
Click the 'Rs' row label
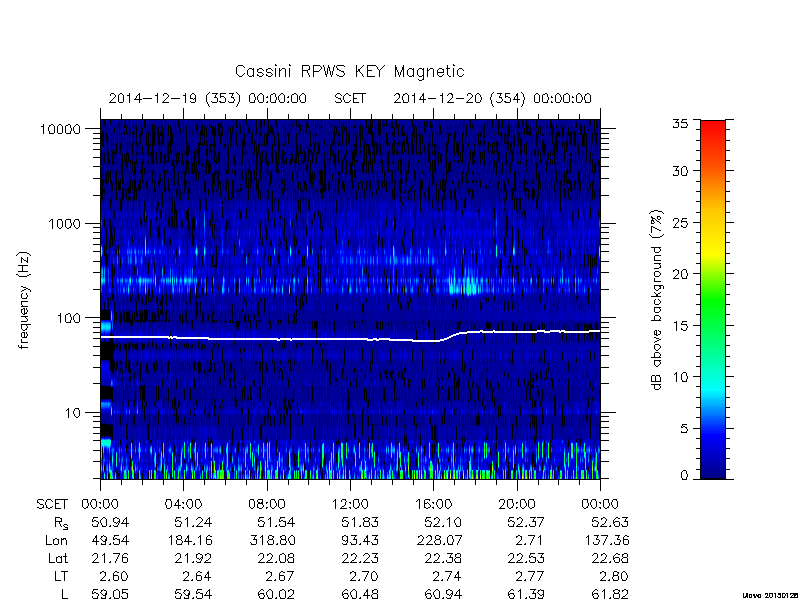[61, 523]
